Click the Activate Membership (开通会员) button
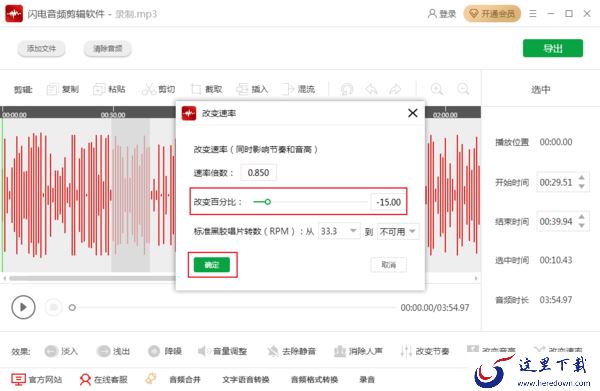 pyautogui.click(x=492, y=14)
